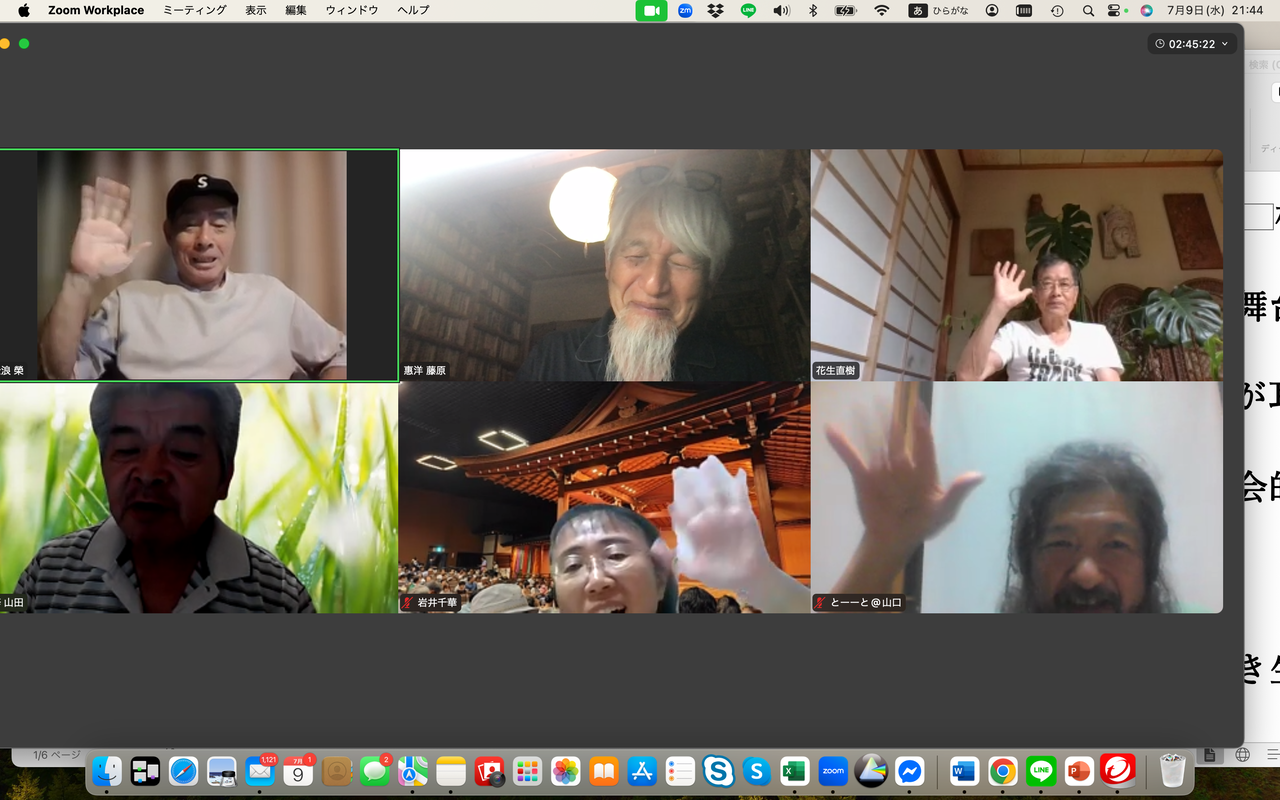Open Skype from the Dock
The height and width of the screenshot is (800, 1280).
point(718,771)
